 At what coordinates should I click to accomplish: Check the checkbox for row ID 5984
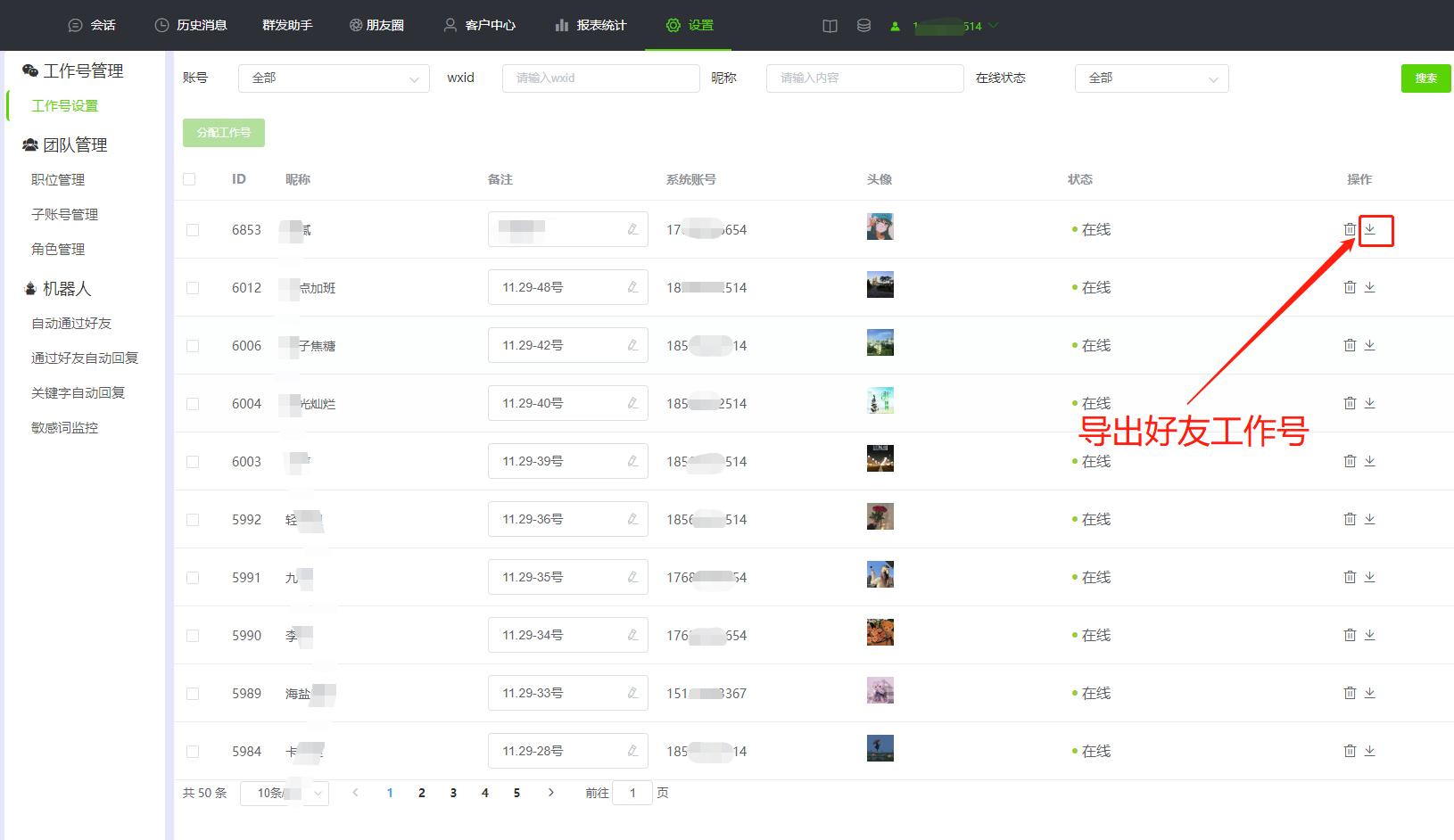tap(193, 751)
